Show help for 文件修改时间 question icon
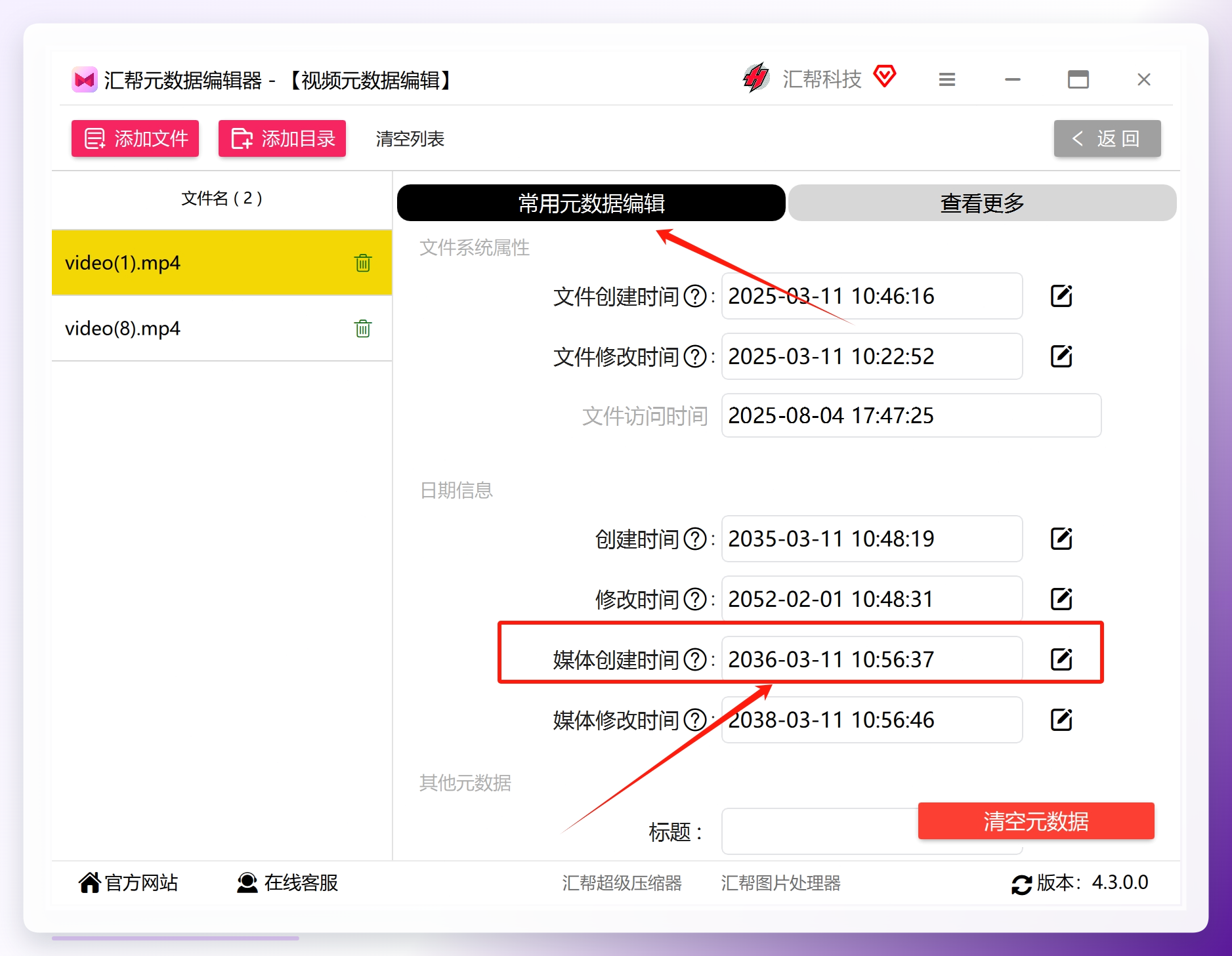The height and width of the screenshot is (956, 1232). [x=695, y=357]
